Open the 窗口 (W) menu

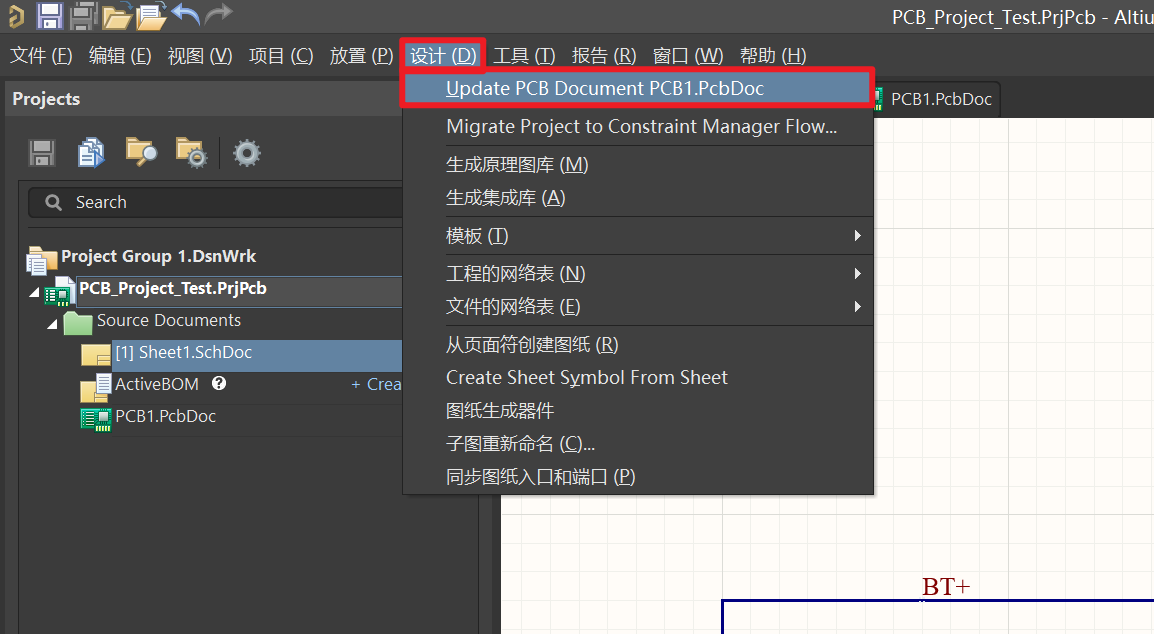click(687, 56)
